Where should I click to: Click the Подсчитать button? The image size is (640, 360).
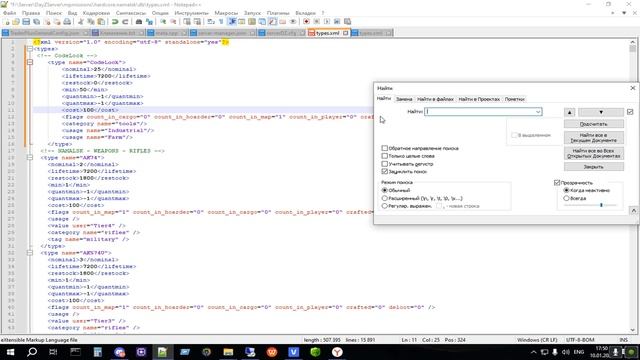[594, 124]
